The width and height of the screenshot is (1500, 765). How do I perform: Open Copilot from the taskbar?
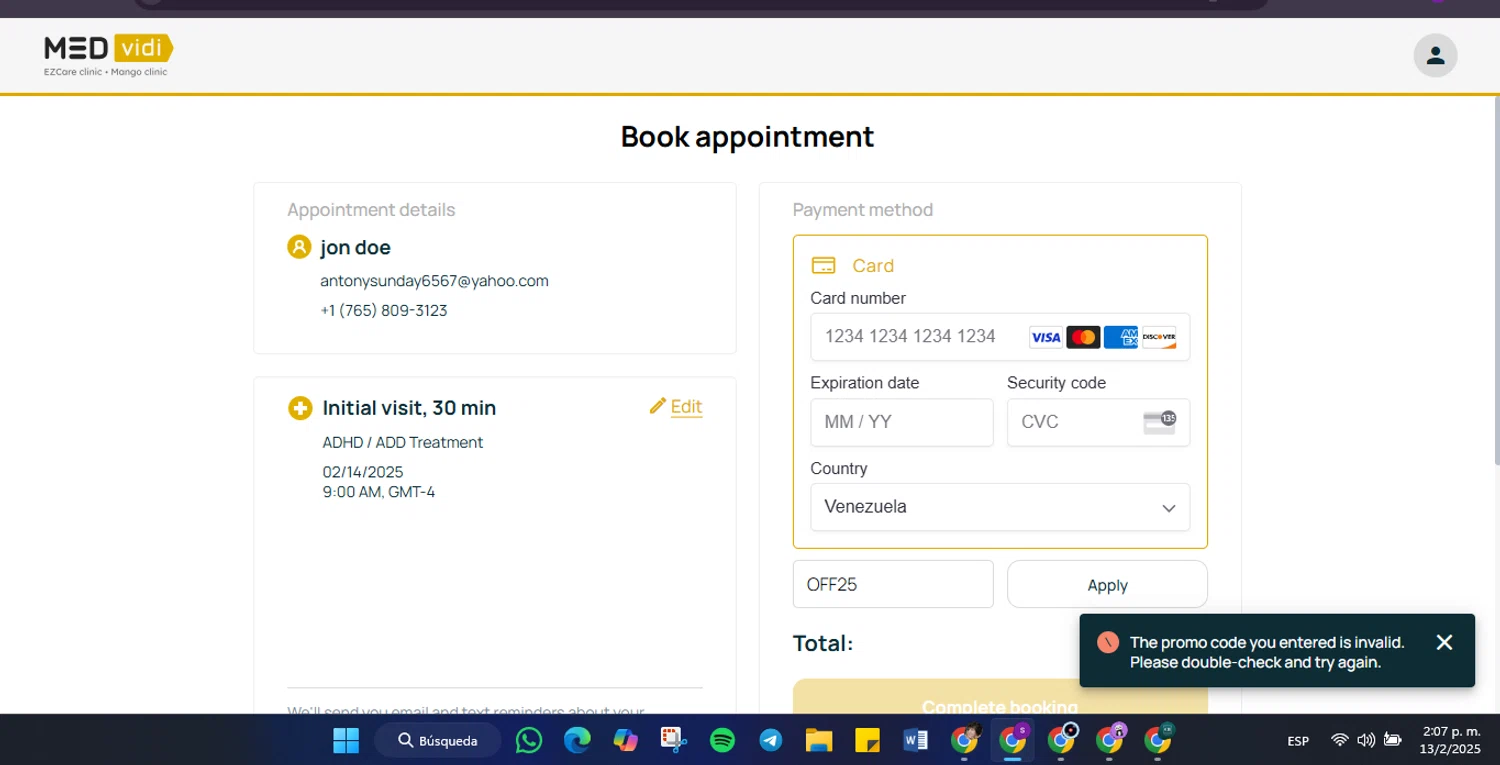click(625, 740)
